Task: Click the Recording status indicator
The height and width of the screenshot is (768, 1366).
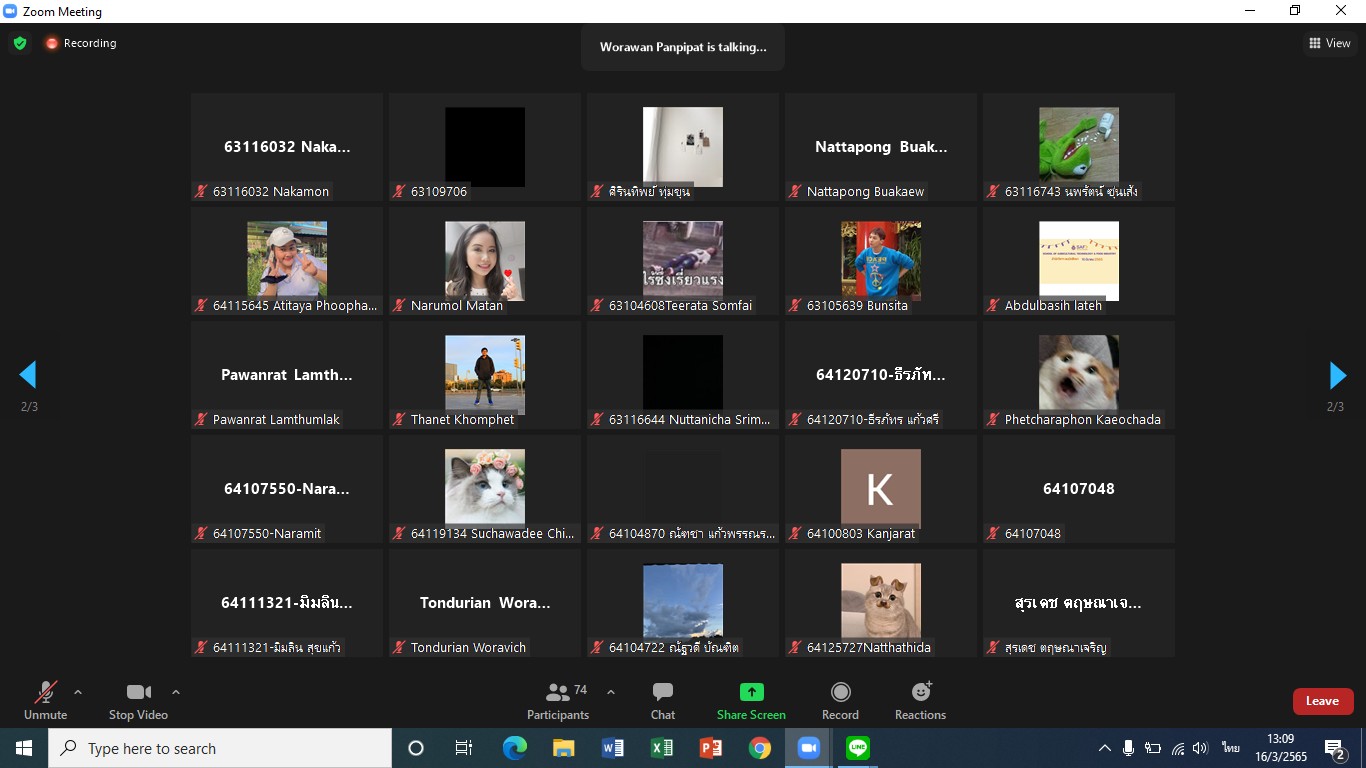Action: click(x=80, y=43)
